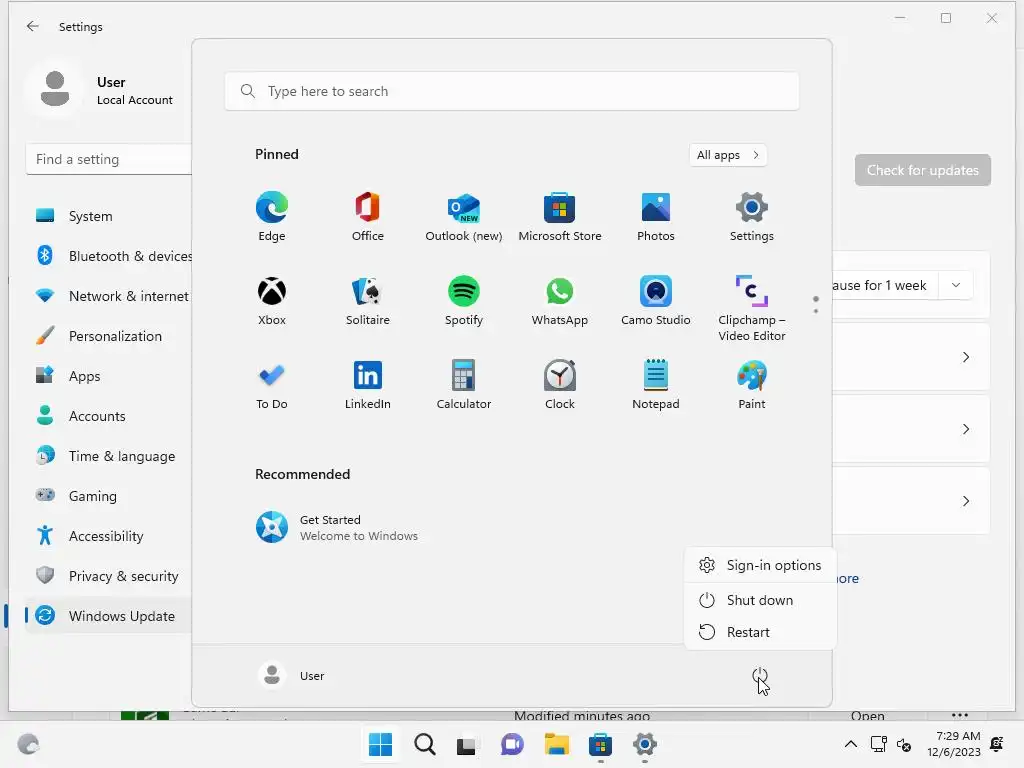Go to Personalization settings
This screenshot has width=1024, height=768.
coord(108,336)
